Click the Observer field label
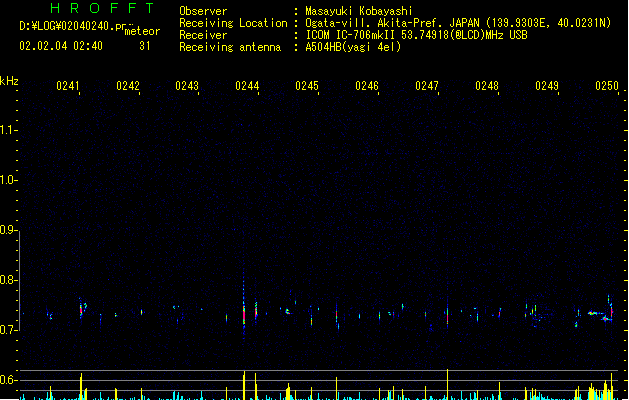Screen dimensions: 629x400 pos(203,11)
